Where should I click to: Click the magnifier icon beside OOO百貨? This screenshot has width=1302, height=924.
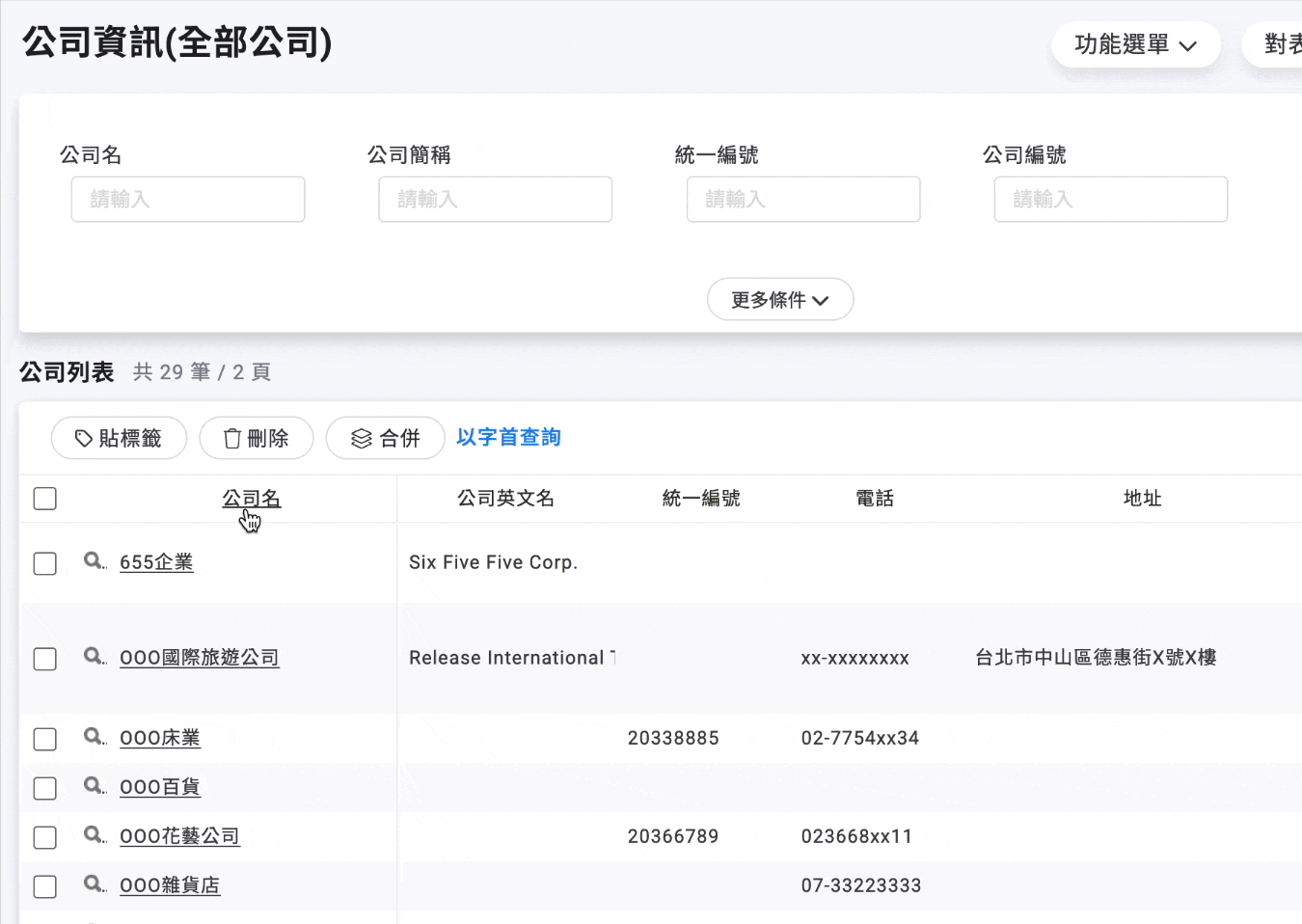point(92,785)
